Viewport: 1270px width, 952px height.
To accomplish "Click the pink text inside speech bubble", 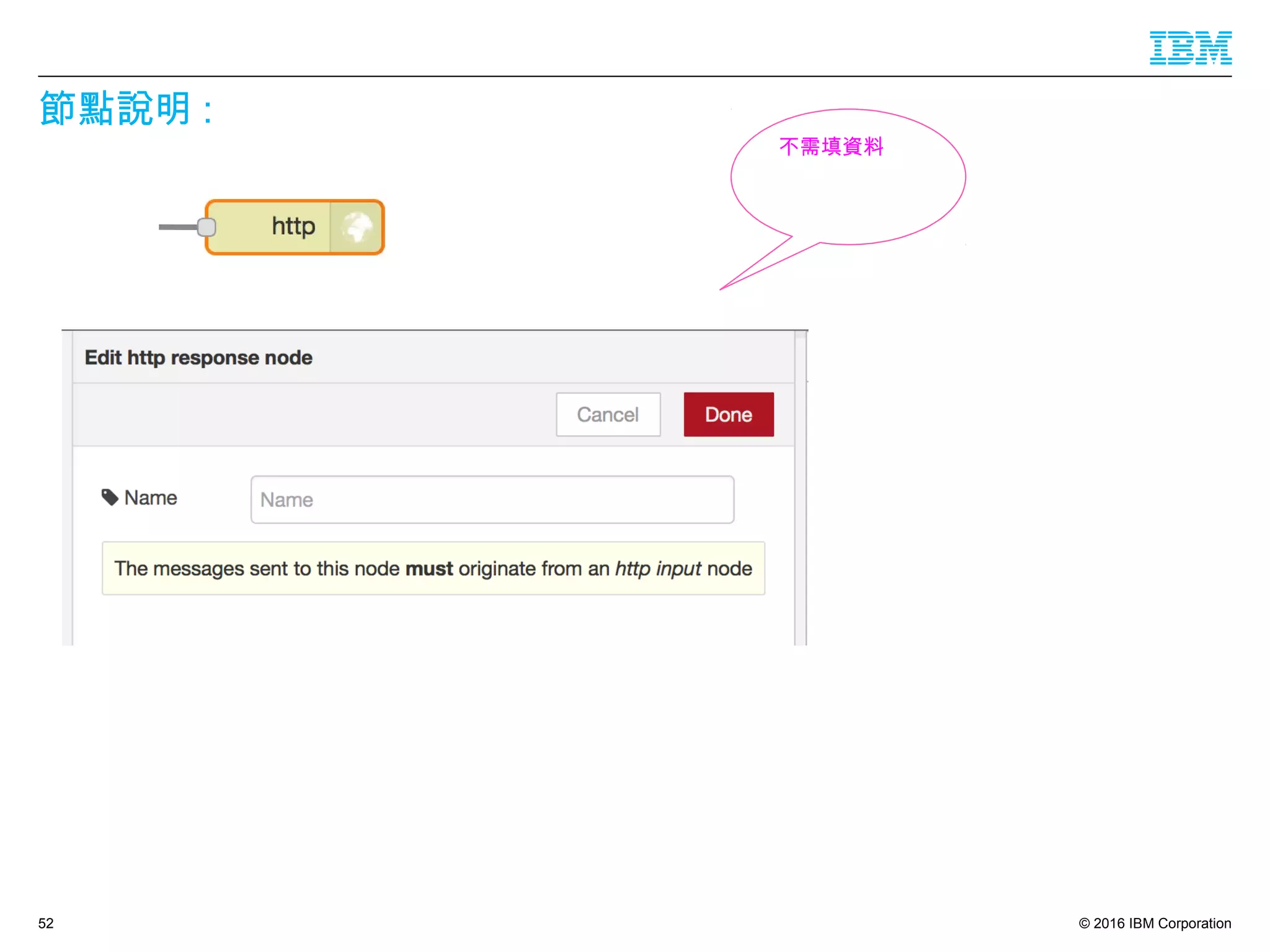I will point(831,147).
